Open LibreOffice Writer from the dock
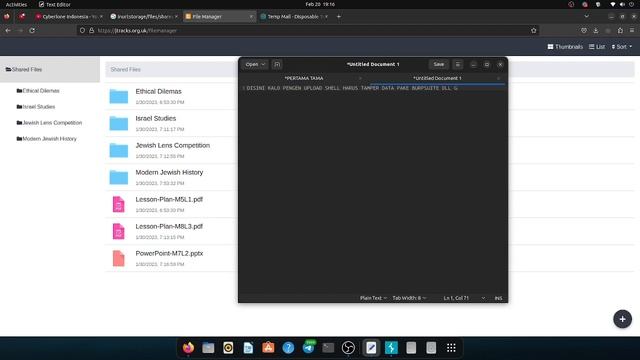This screenshot has height=360, width=640. 248,348
